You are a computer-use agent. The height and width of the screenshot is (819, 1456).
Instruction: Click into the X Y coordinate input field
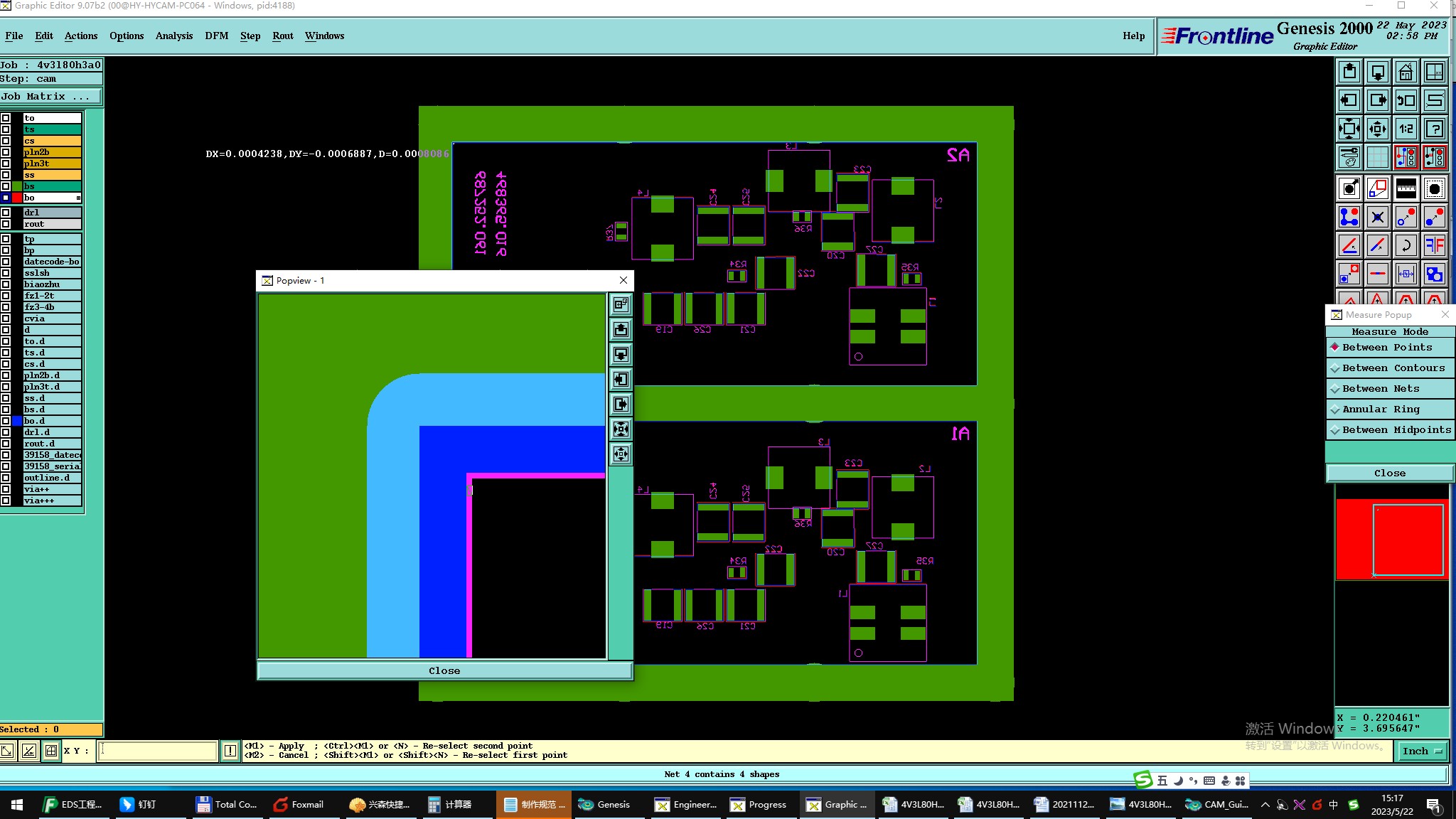(157, 751)
